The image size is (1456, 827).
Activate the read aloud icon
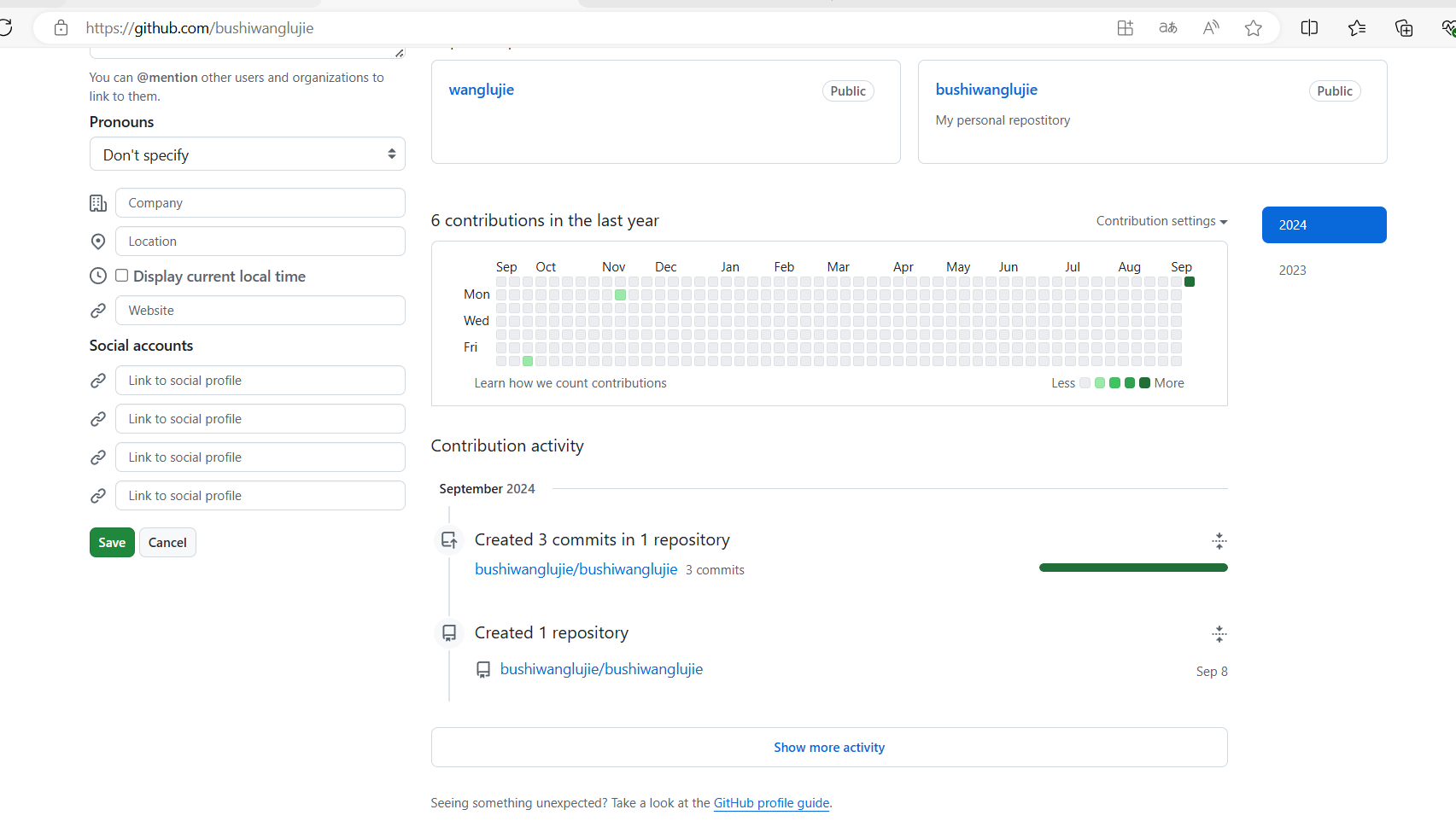1210,28
